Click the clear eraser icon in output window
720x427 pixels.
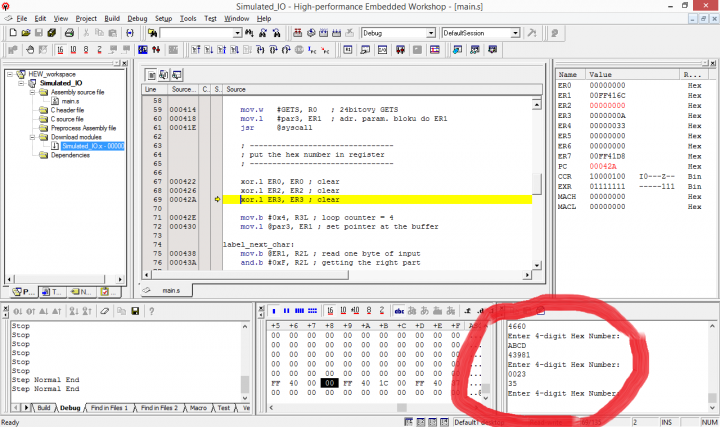(105, 311)
